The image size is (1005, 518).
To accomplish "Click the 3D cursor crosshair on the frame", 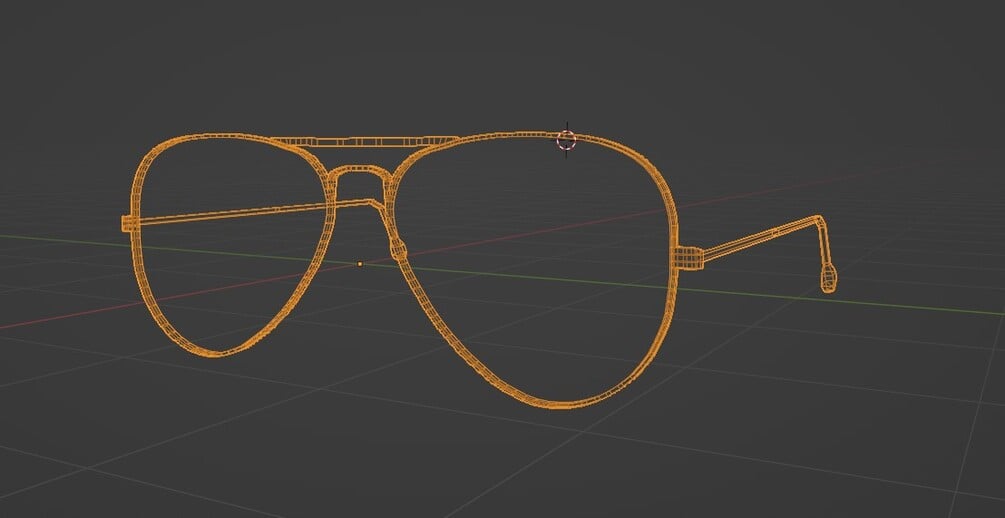I will [x=567, y=140].
